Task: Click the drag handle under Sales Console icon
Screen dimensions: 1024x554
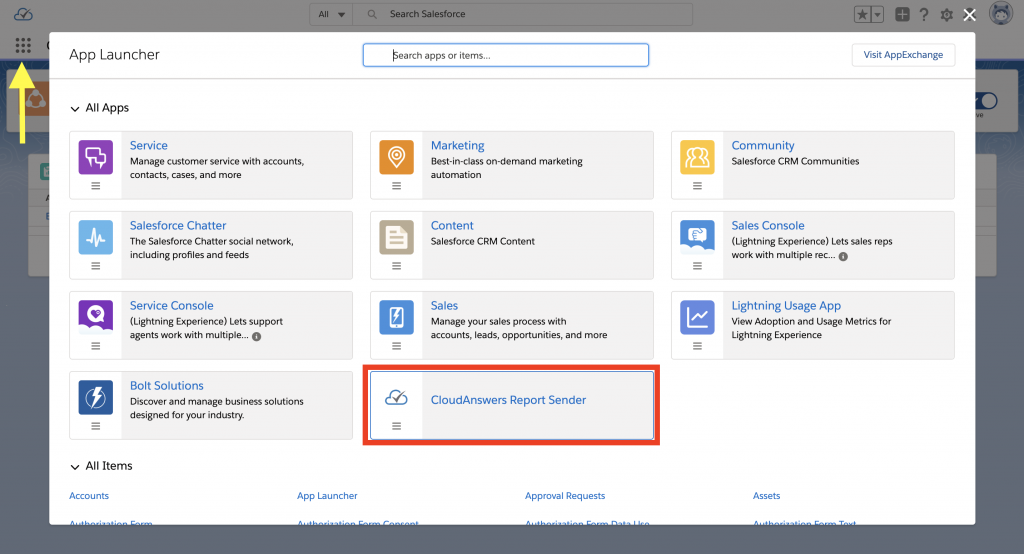Action: [697, 266]
